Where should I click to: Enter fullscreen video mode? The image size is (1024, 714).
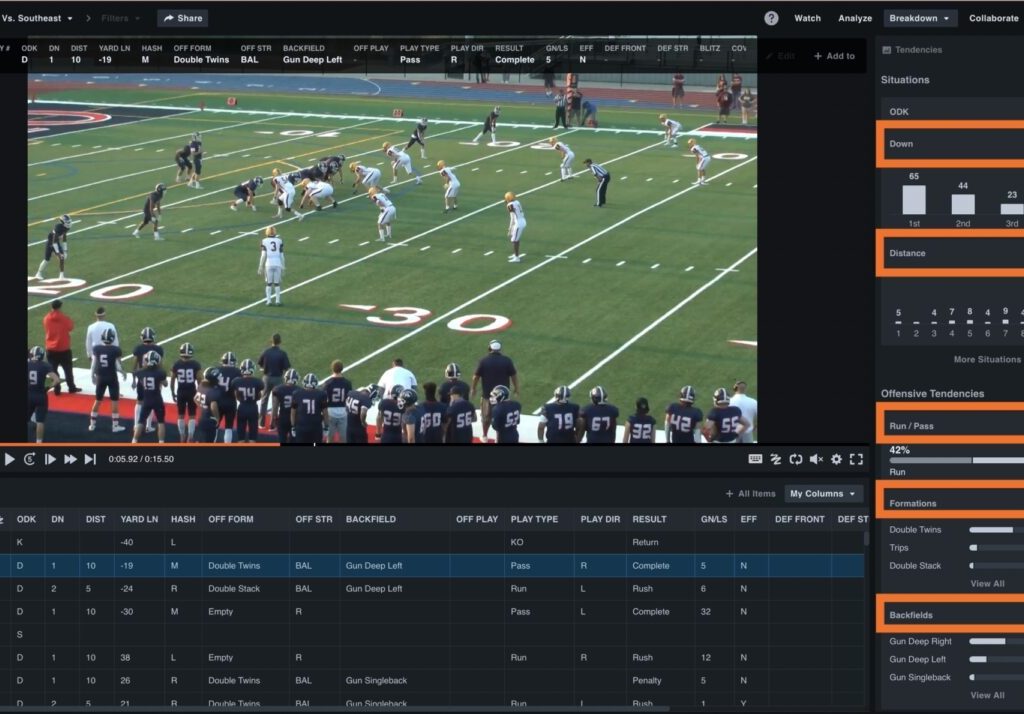click(856, 459)
